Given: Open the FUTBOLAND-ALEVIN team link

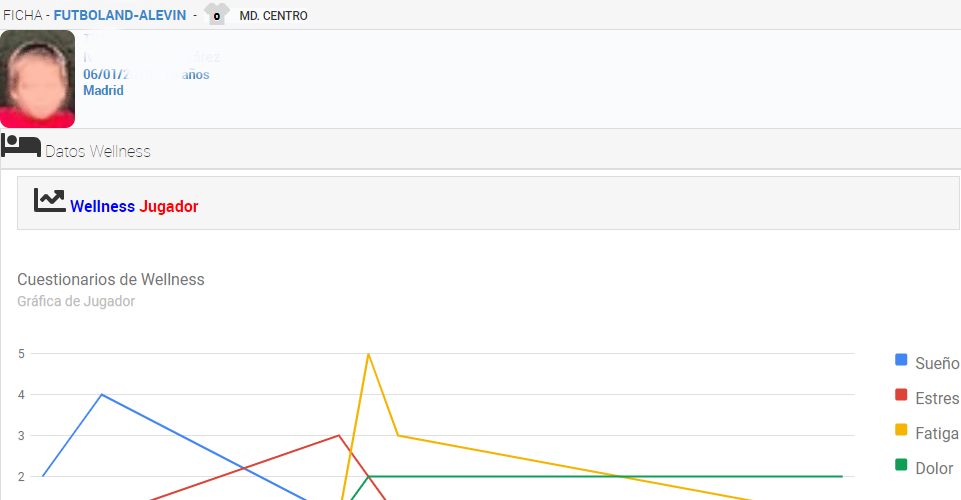Looking at the screenshot, I should (x=119, y=16).
